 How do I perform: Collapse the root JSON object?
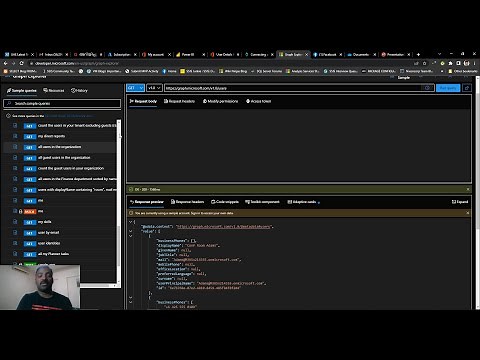click(130, 222)
